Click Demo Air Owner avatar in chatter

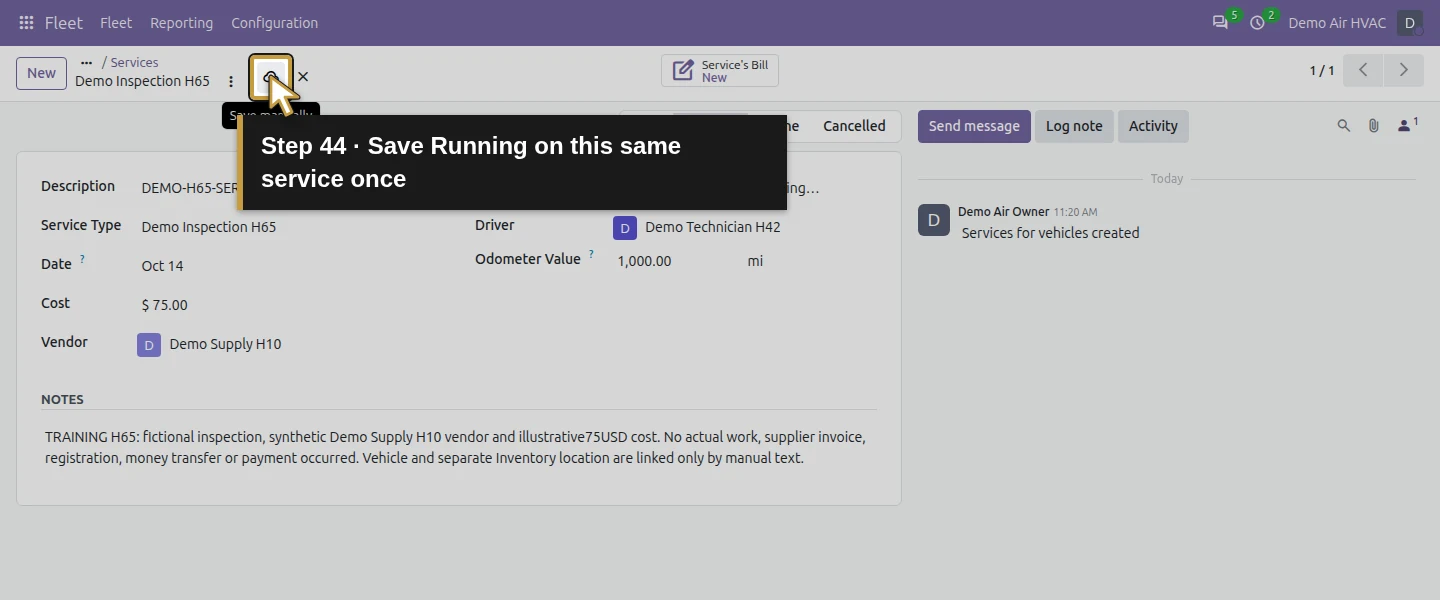tap(934, 220)
